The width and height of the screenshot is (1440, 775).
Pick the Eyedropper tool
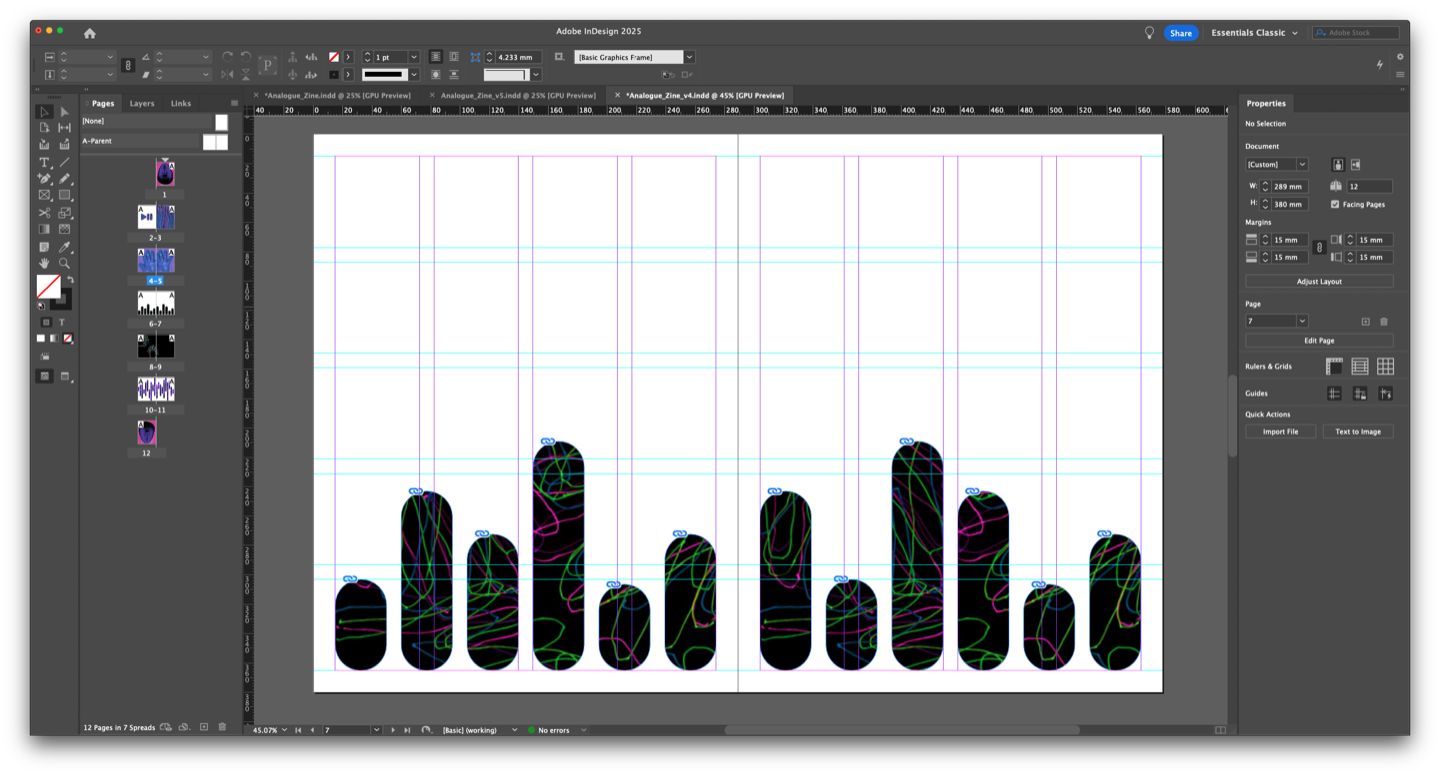pos(64,247)
